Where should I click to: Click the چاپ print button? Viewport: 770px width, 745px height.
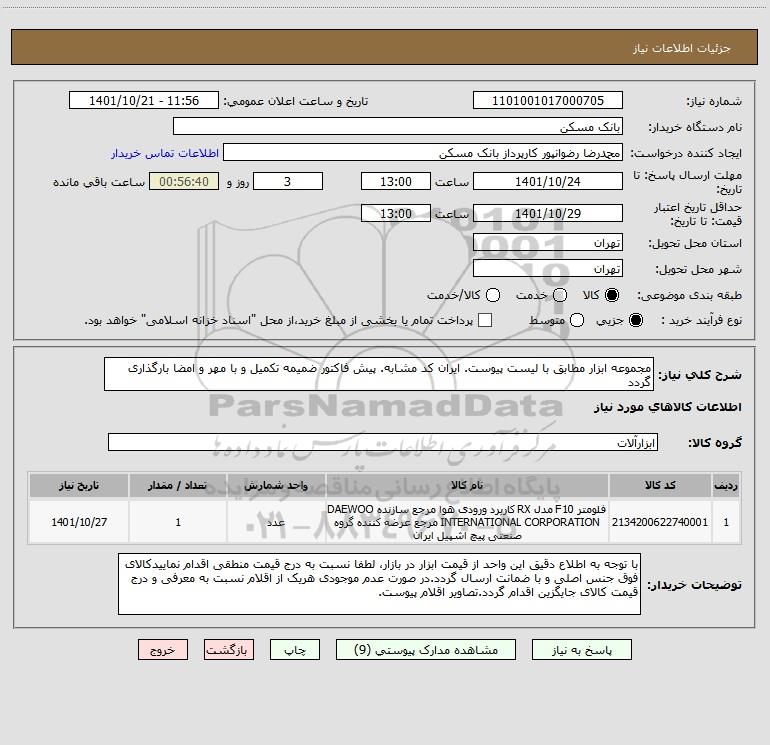[295, 650]
